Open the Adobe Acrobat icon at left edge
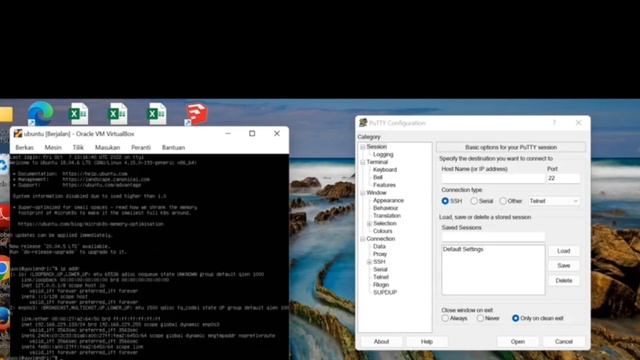The image size is (640, 360). pyautogui.click(x=4, y=216)
